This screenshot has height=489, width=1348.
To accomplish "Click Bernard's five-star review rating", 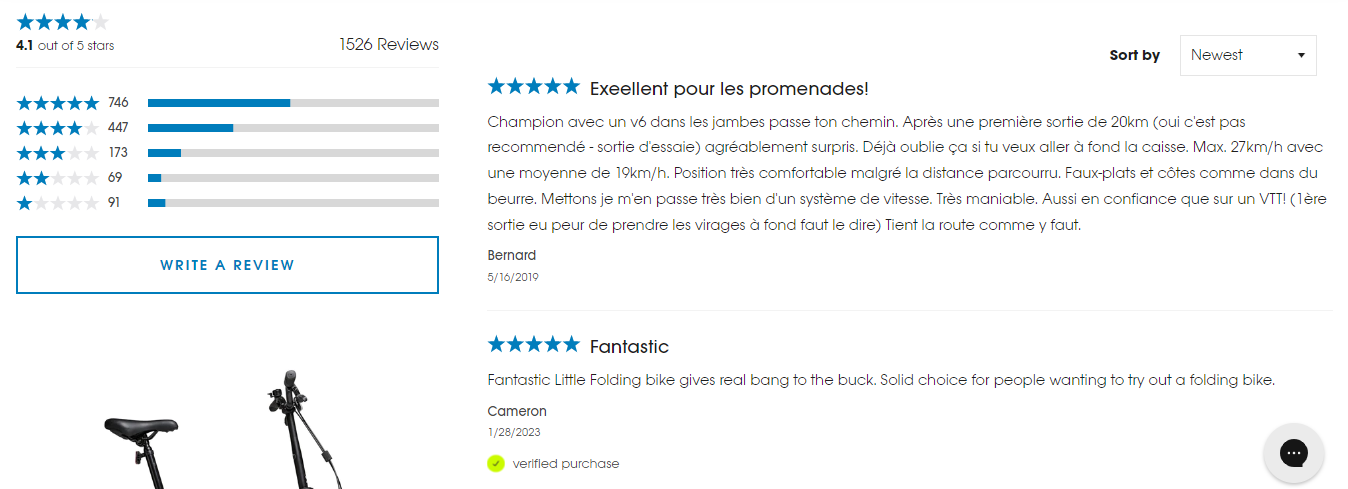I will [x=533, y=87].
